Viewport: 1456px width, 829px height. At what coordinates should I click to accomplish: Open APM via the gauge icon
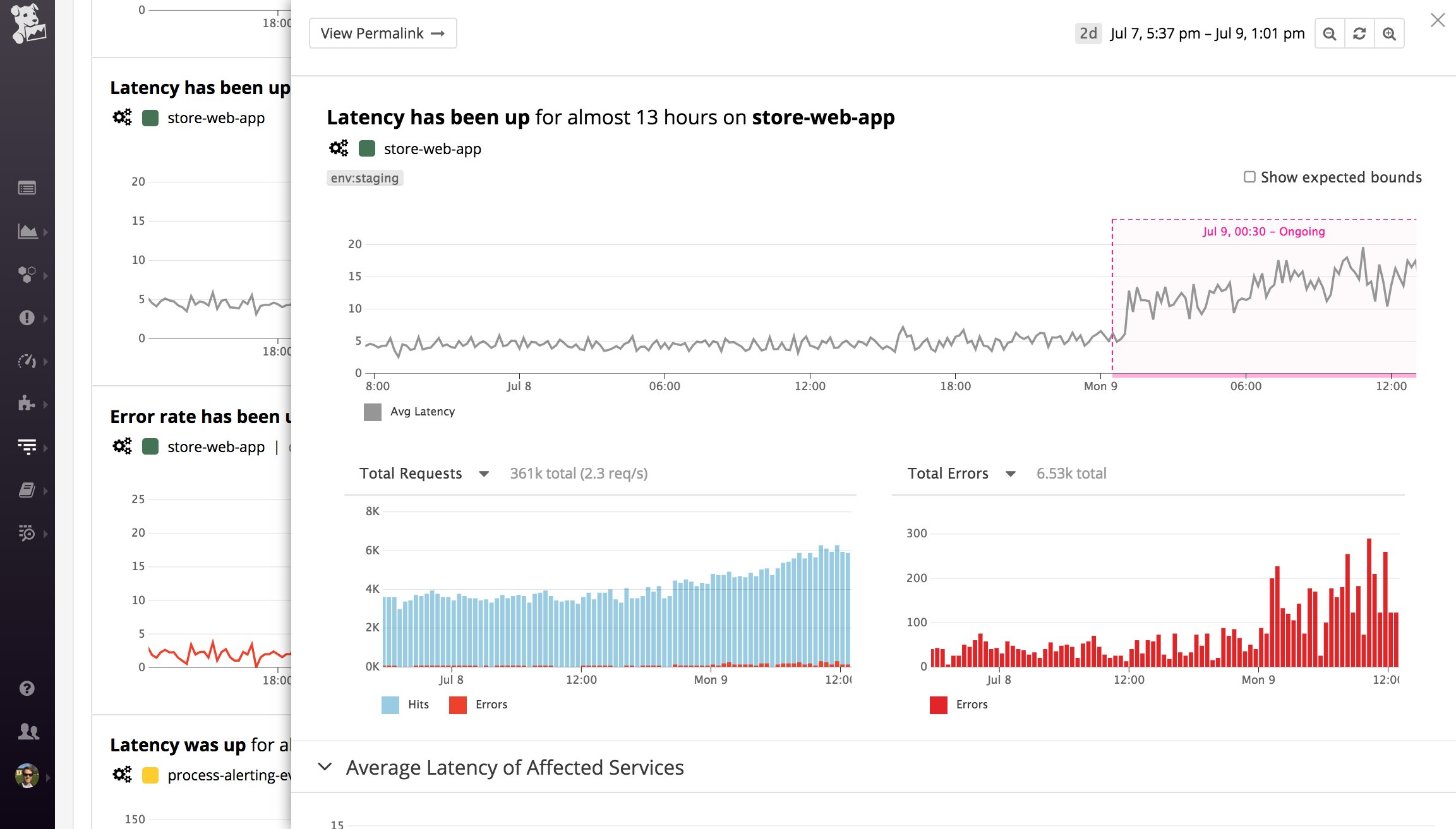click(27, 361)
